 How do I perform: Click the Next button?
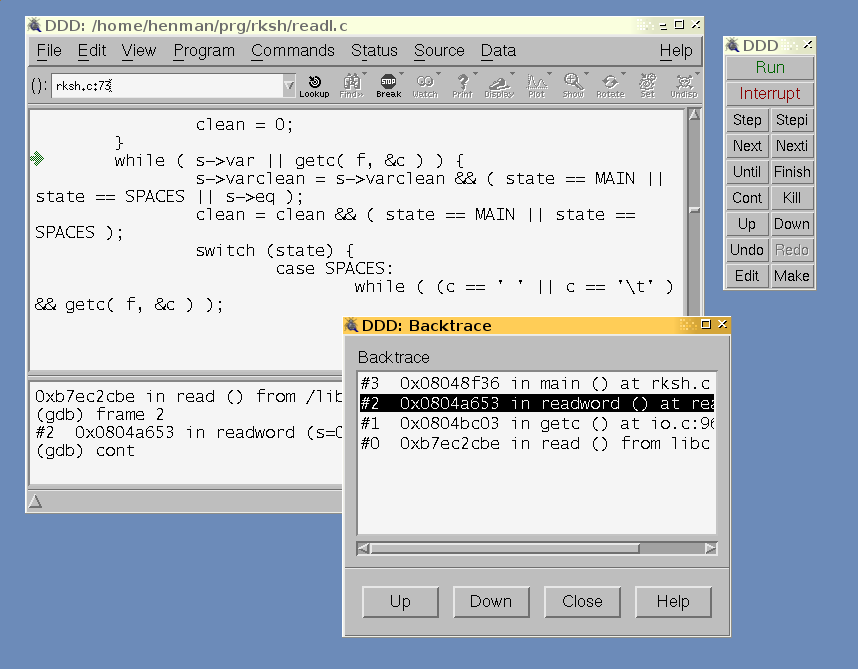[747, 146]
